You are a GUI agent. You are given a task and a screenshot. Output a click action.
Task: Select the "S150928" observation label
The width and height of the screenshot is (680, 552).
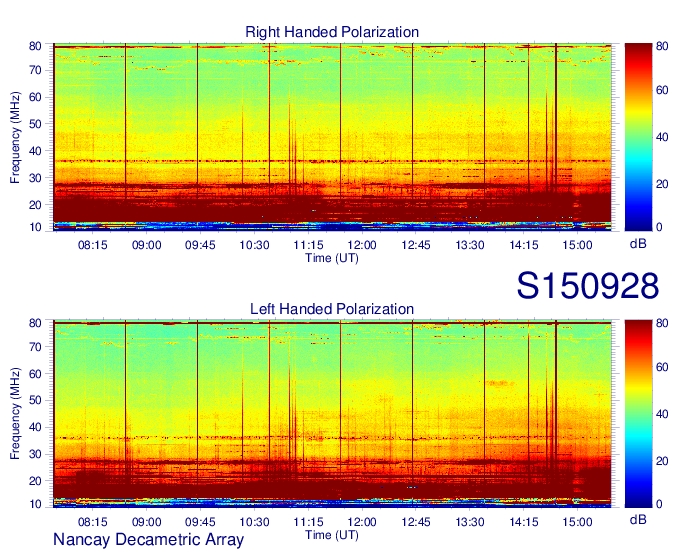pos(588,286)
